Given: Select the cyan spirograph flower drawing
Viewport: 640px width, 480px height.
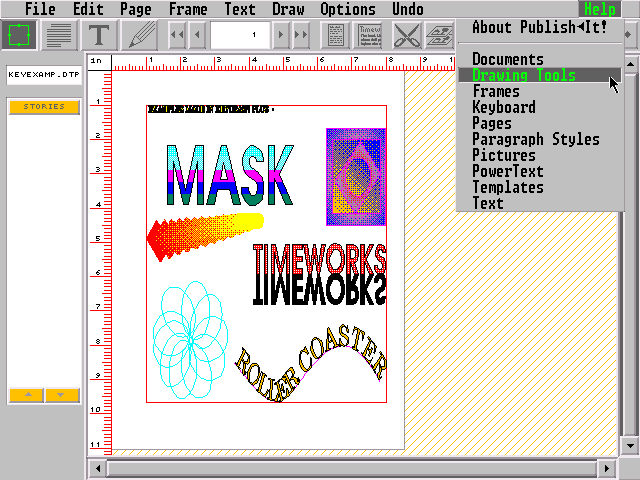Looking at the screenshot, I should click(190, 340).
